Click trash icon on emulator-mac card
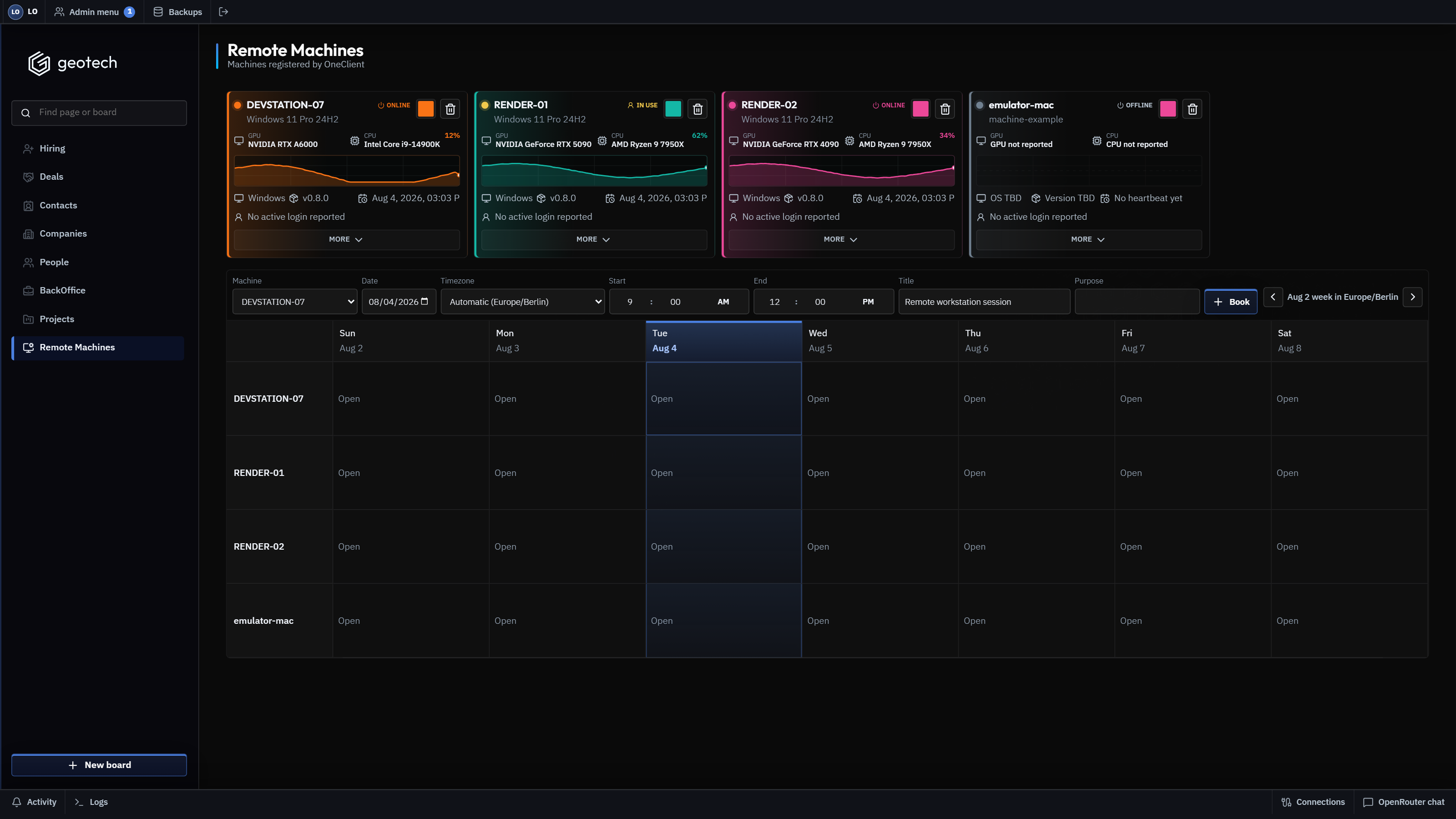 point(1193,109)
